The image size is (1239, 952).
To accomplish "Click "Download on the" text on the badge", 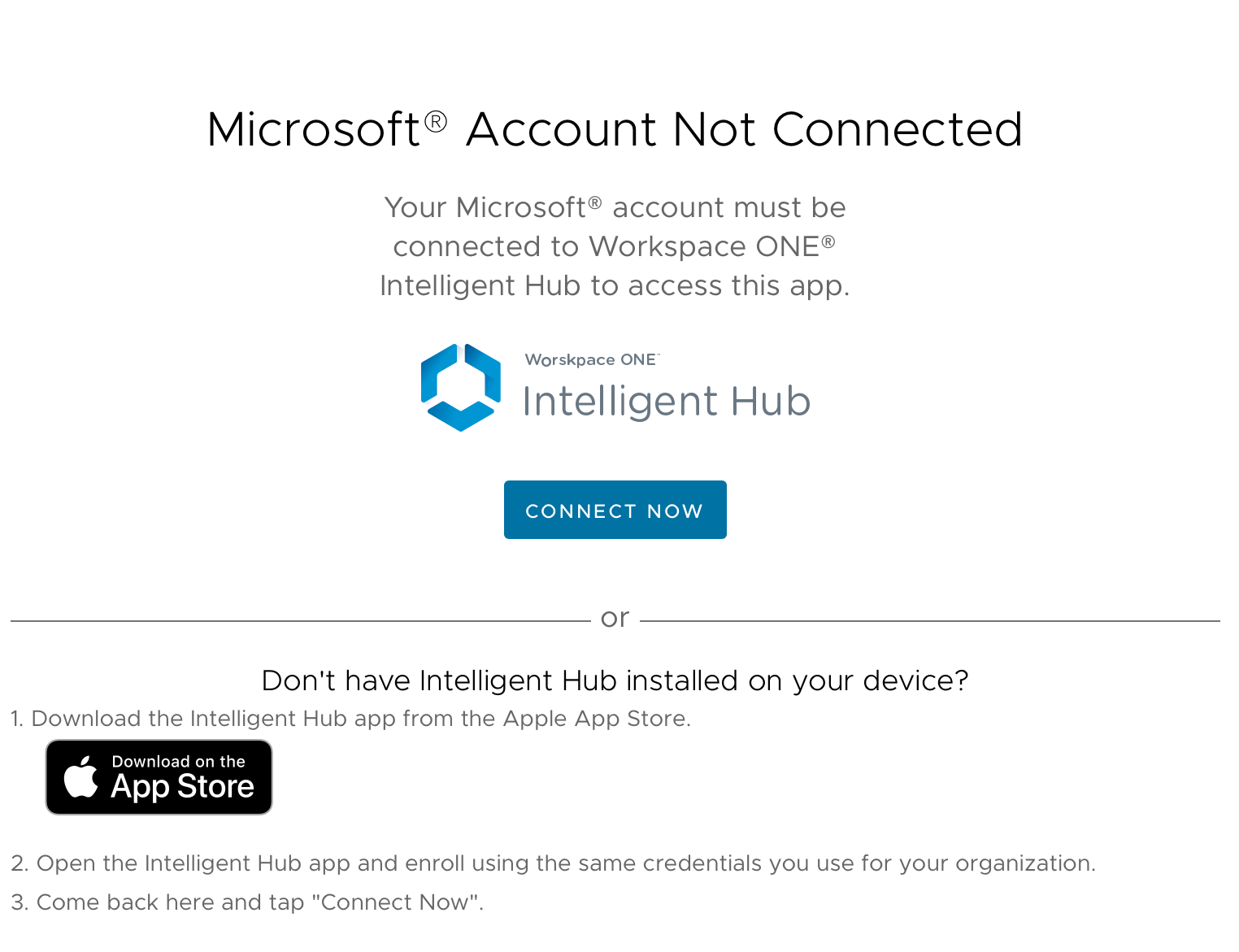I will (x=178, y=762).
